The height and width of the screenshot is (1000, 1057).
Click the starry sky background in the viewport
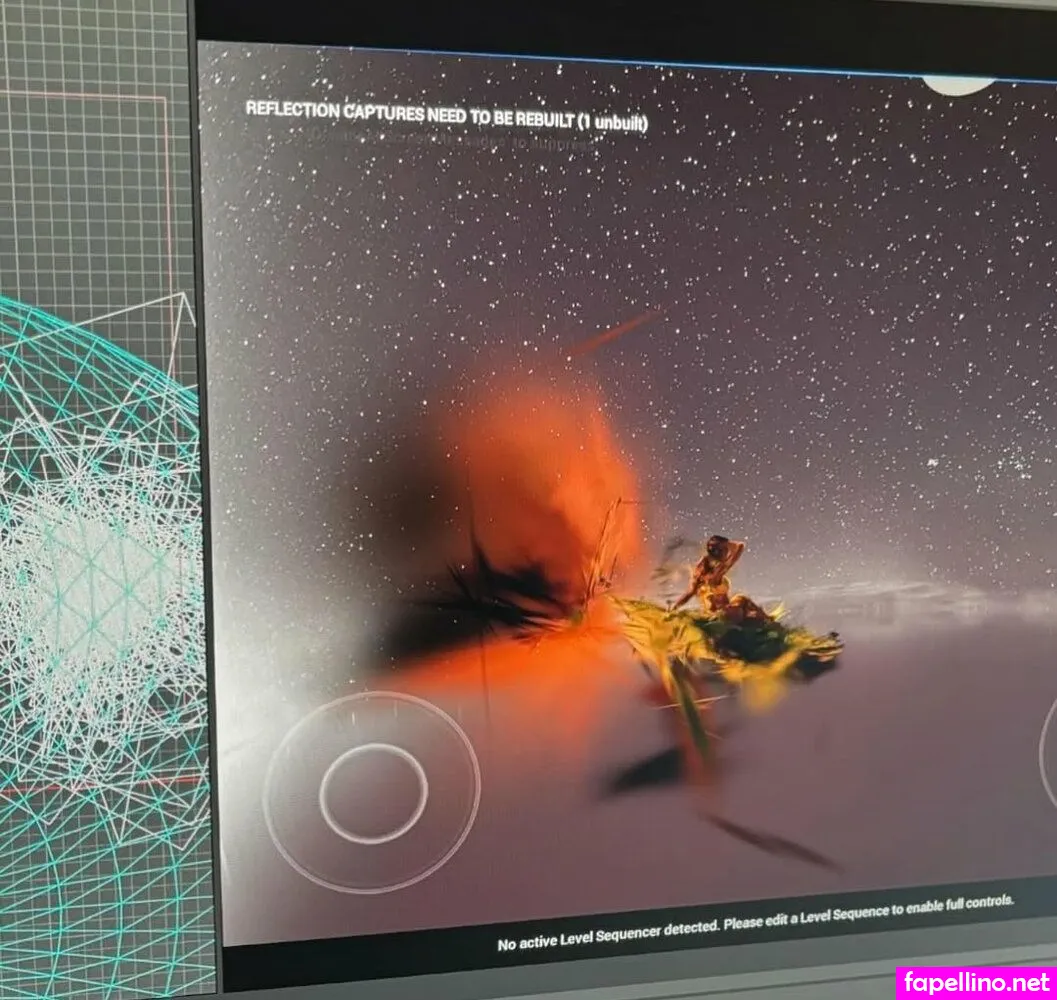800,250
